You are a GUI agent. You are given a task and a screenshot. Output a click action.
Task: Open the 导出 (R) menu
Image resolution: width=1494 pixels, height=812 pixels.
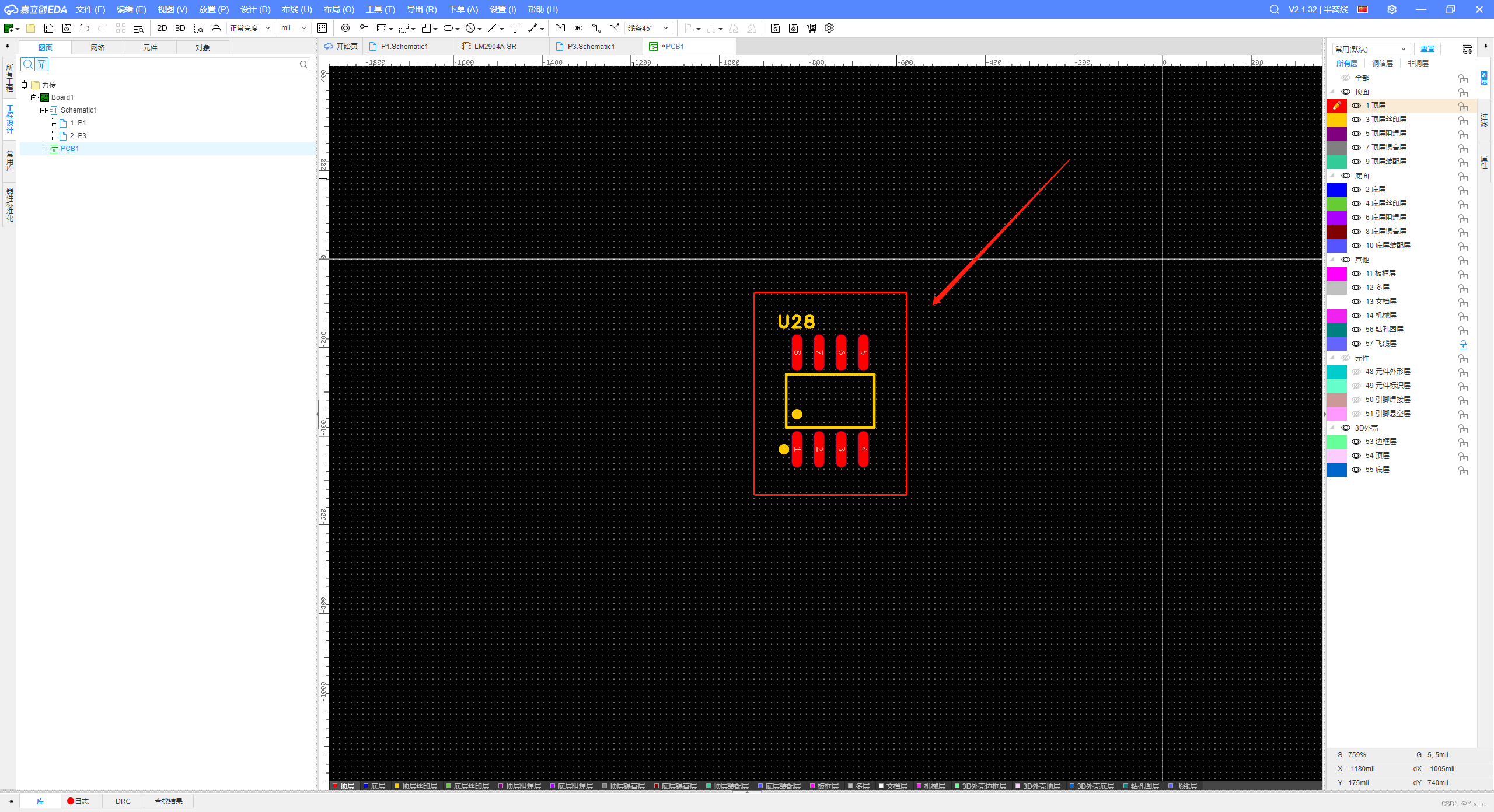pos(422,9)
